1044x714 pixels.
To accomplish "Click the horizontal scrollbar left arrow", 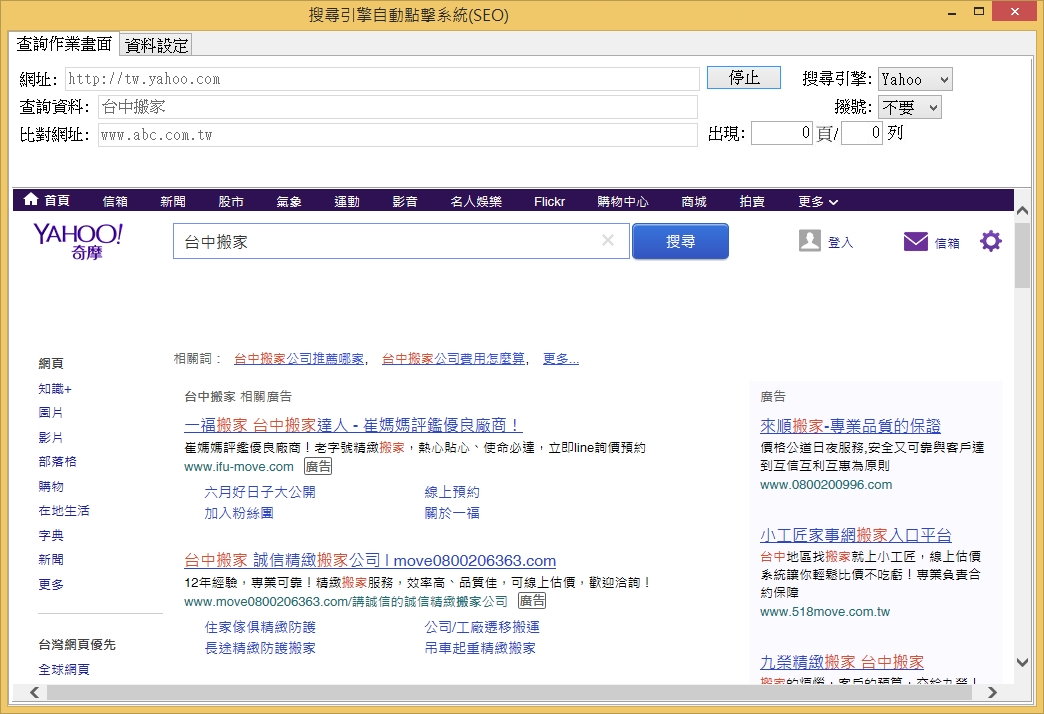I will pos(34,693).
